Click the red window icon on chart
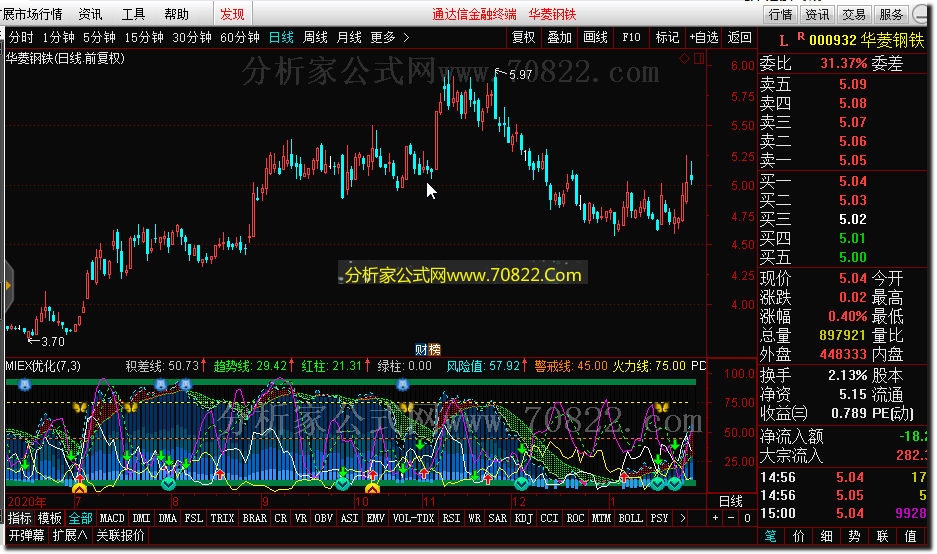This screenshot has height=554, width=937. click(699, 59)
